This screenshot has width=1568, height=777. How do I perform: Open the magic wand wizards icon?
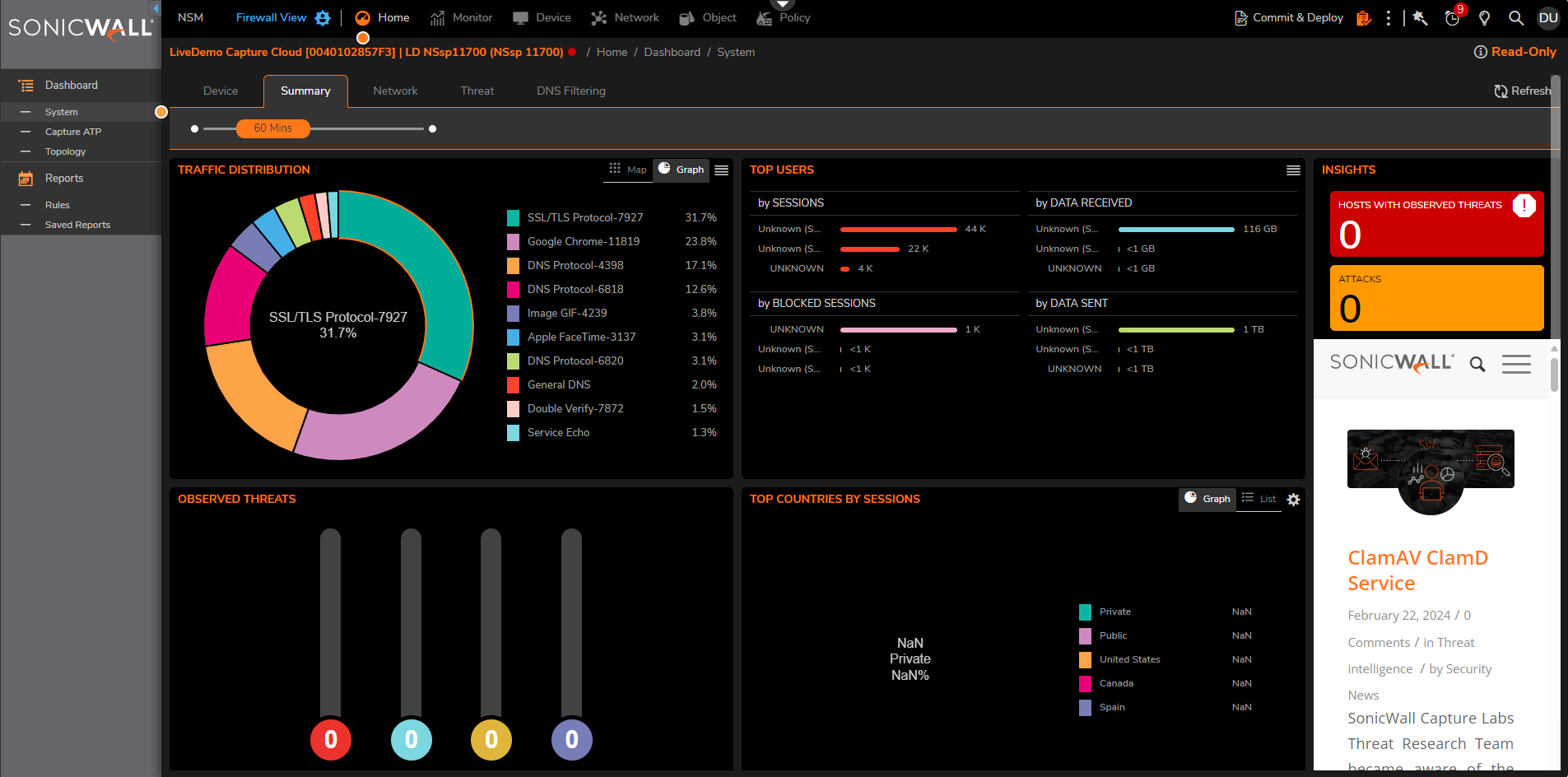[1420, 18]
